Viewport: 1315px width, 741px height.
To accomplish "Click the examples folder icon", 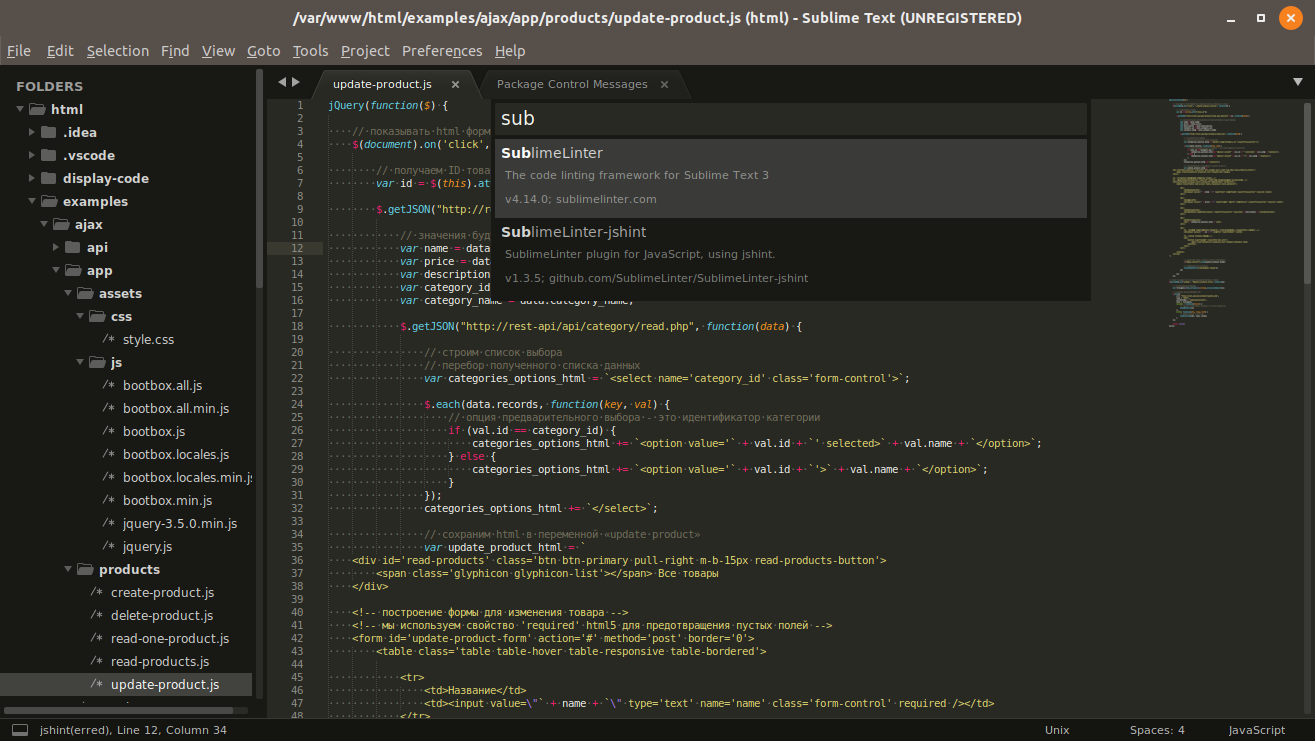I will 49,201.
